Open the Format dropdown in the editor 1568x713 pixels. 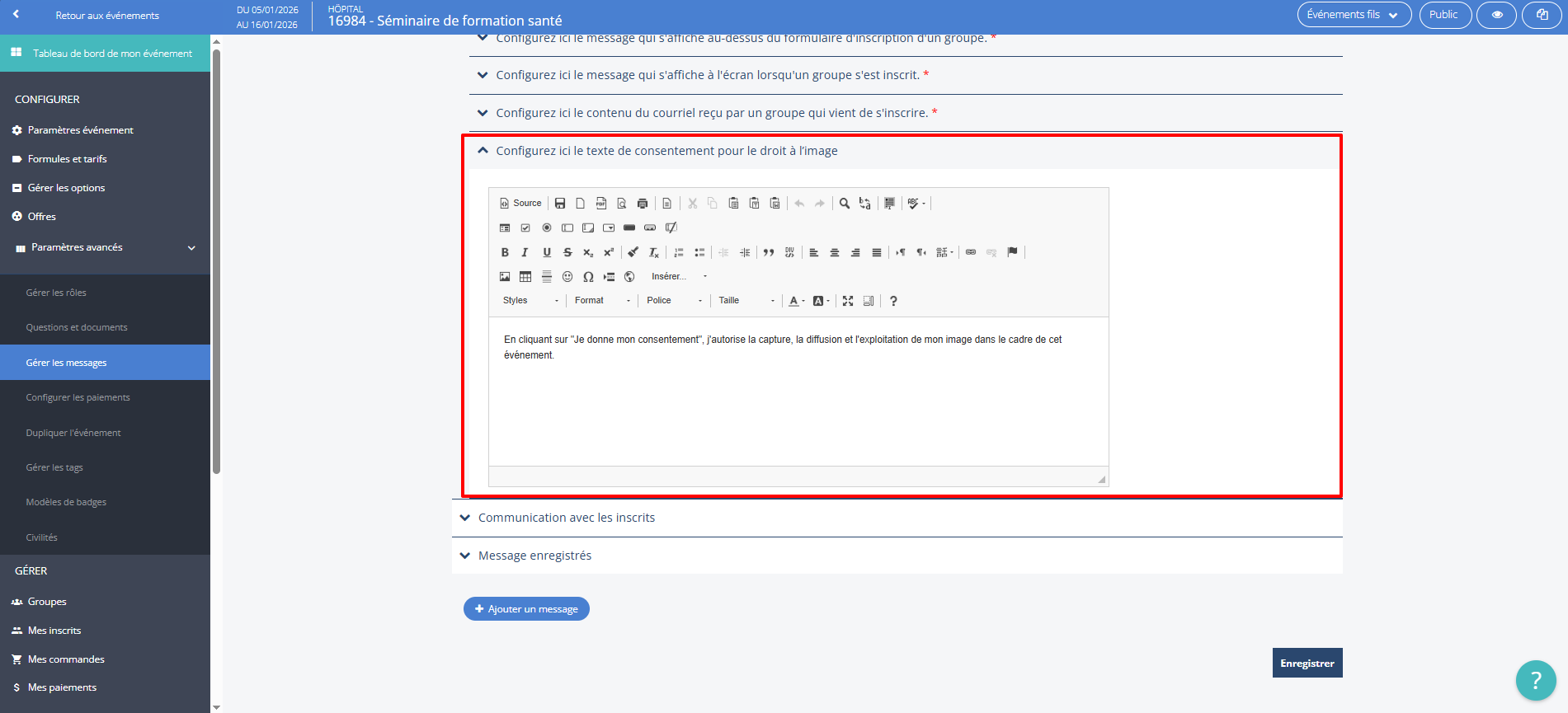coord(602,301)
